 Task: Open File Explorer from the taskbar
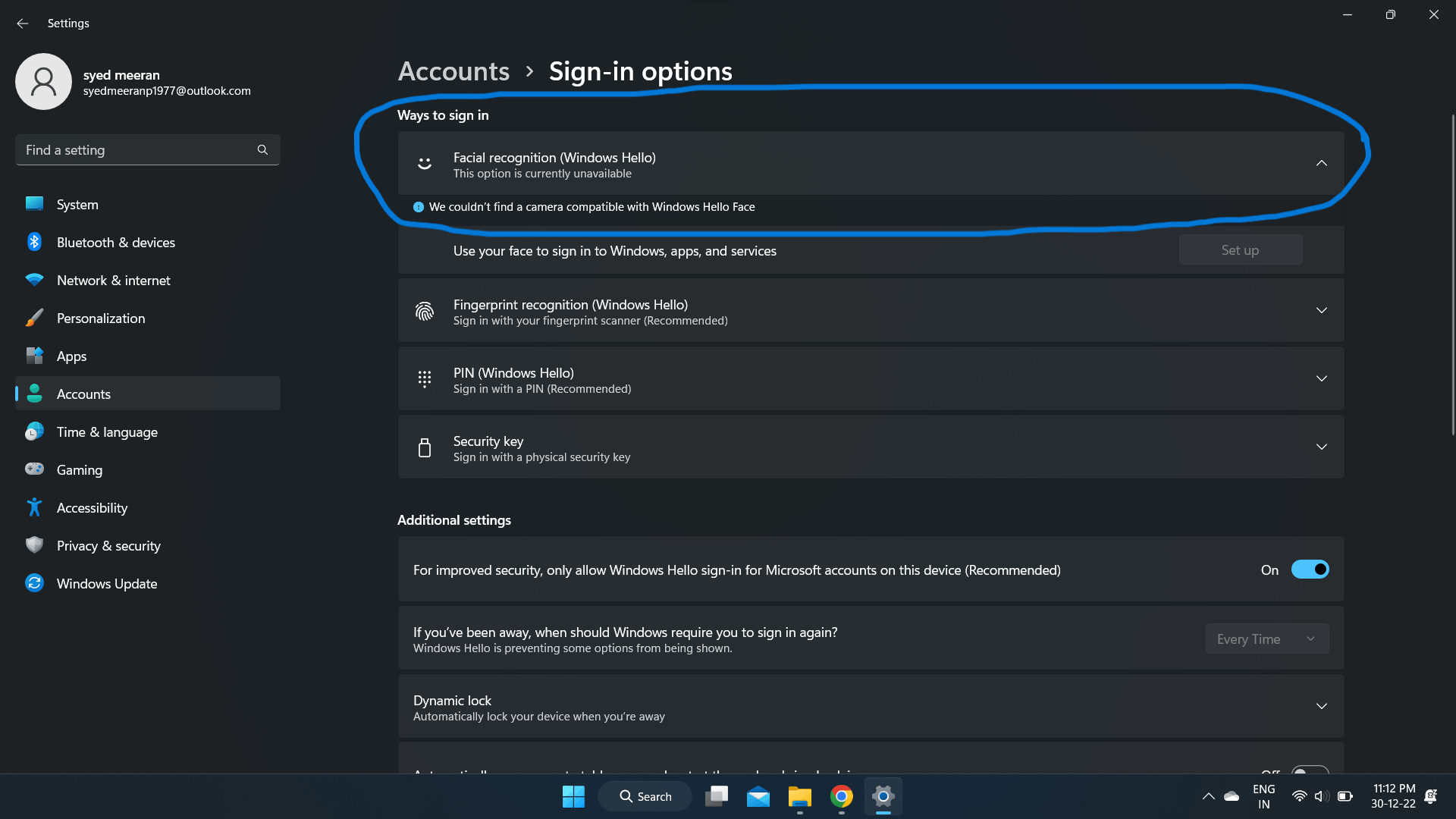[x=799, y=796]
